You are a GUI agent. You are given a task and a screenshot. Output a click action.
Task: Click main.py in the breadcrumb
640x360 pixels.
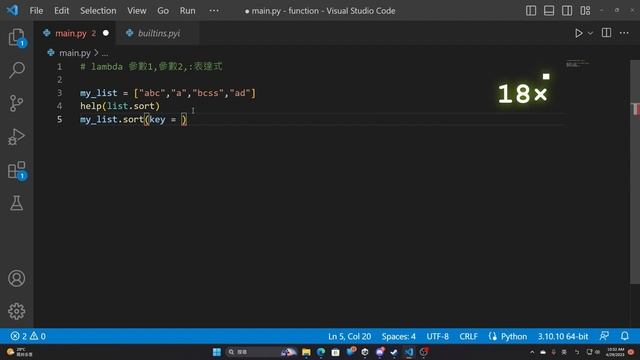[x=75, y=53]
